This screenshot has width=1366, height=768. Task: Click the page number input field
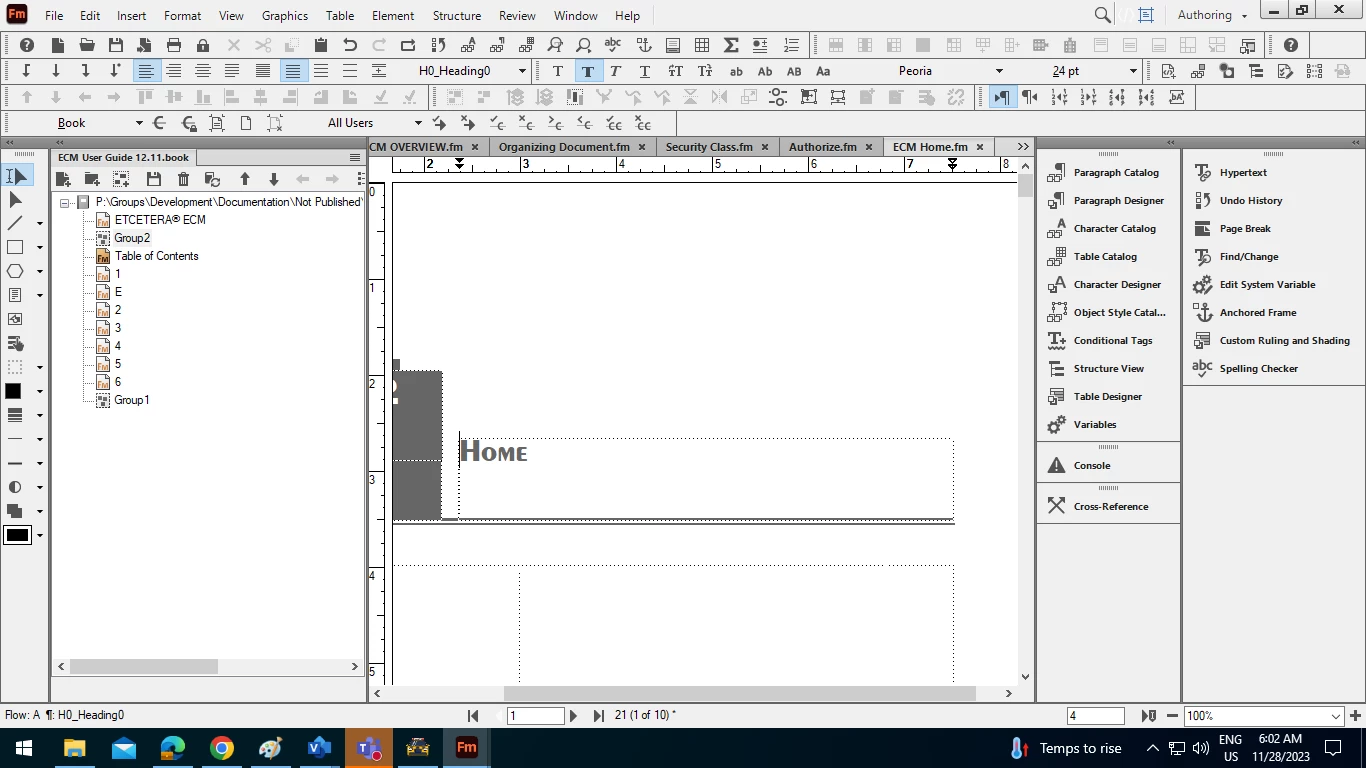(x=537, y=716)
